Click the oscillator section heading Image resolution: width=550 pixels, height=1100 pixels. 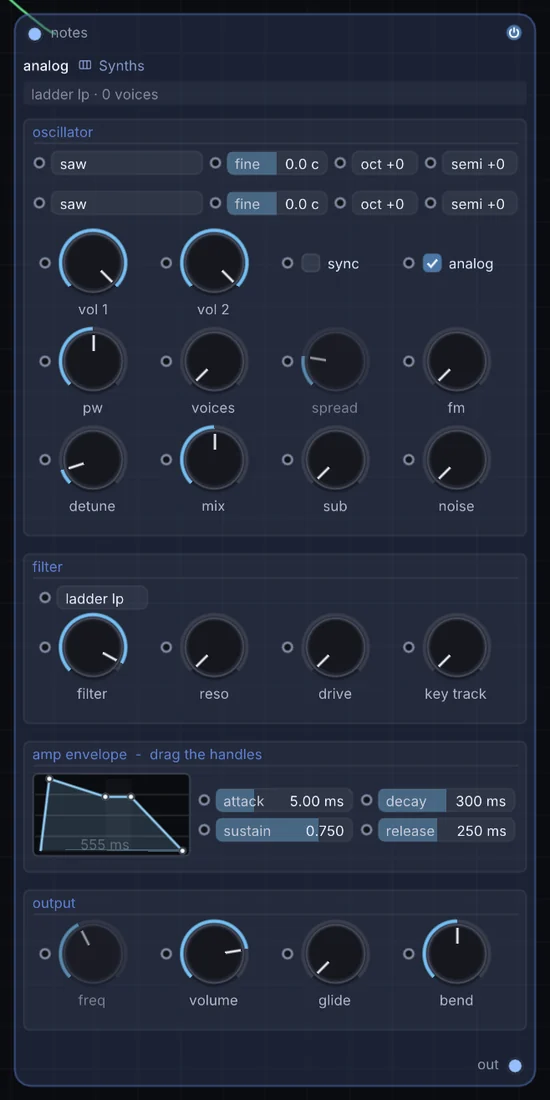pyautogui.click(x=62, y=132)
